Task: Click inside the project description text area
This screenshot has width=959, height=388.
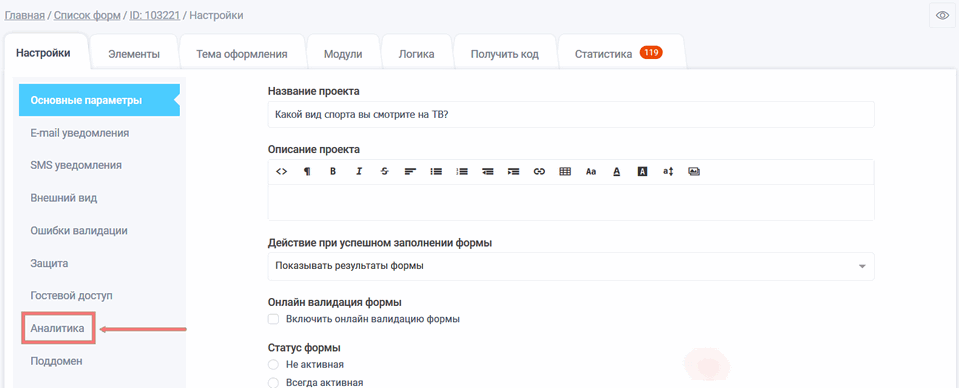Action: point(571,202)
